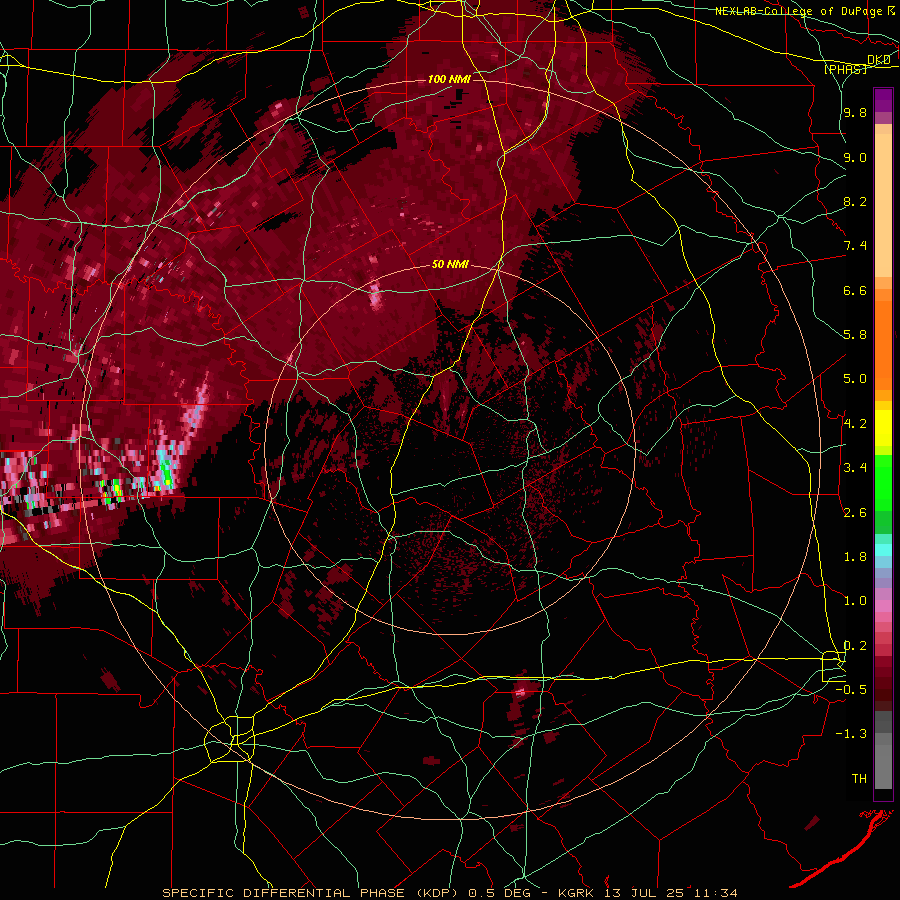Click the [PHAS] label above color bar
The image size is (900, 900).
pyautogui.click(x=846, y=70)
